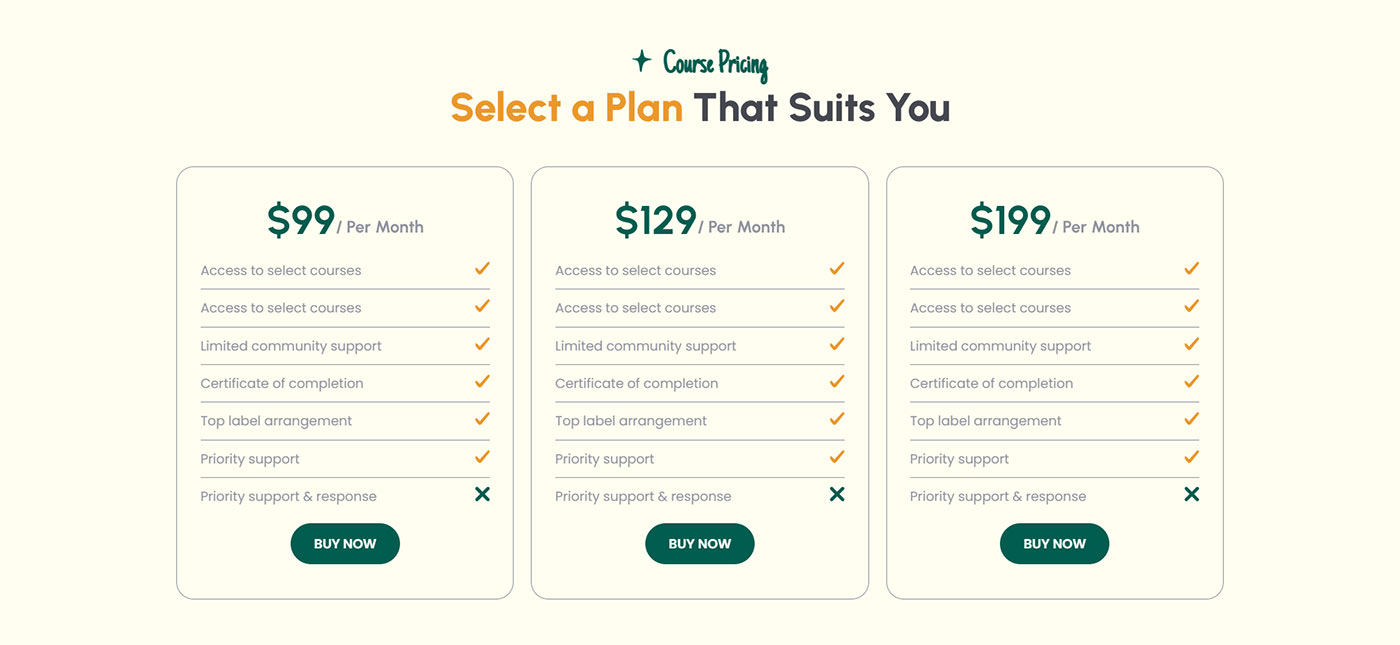Image resolution: width=1400 pixels, height=645 pixels.
Task: Click the Course Pricing label
Action: (x=716, y=65)
